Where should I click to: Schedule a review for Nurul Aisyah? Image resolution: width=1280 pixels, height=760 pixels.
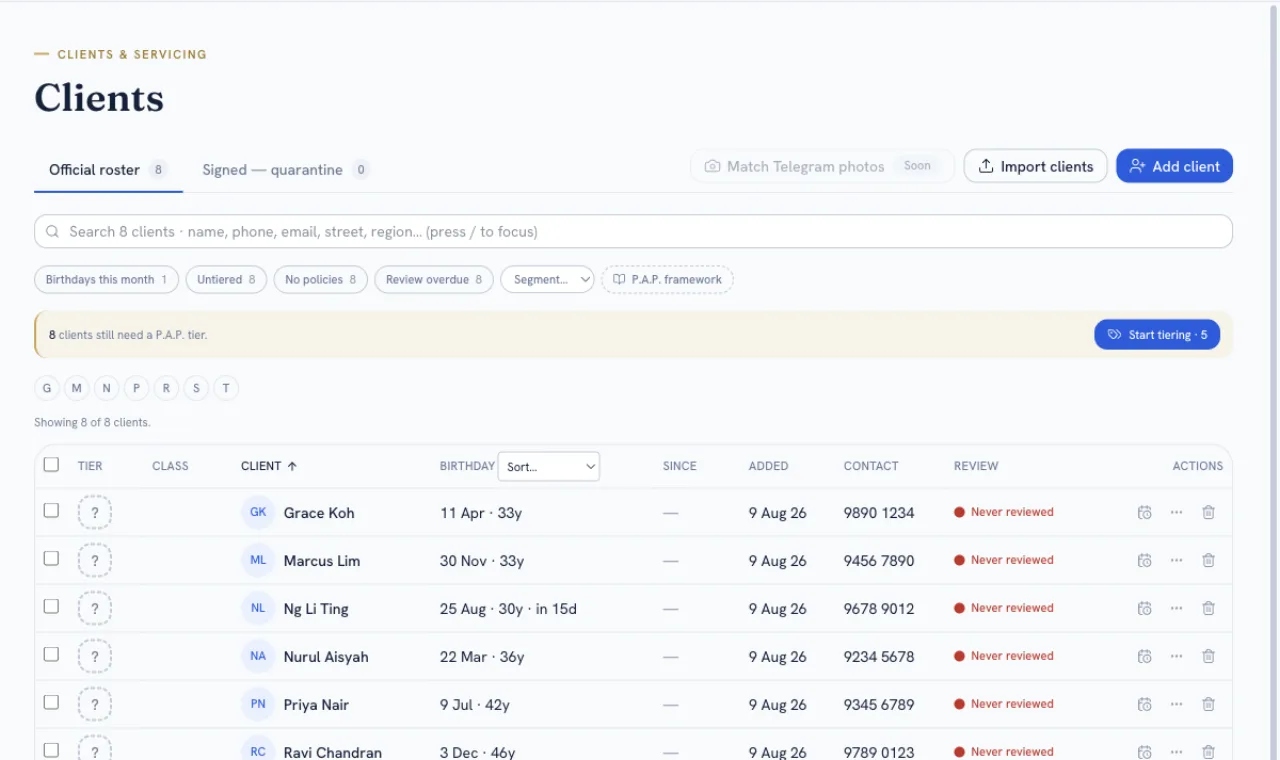1145,657
